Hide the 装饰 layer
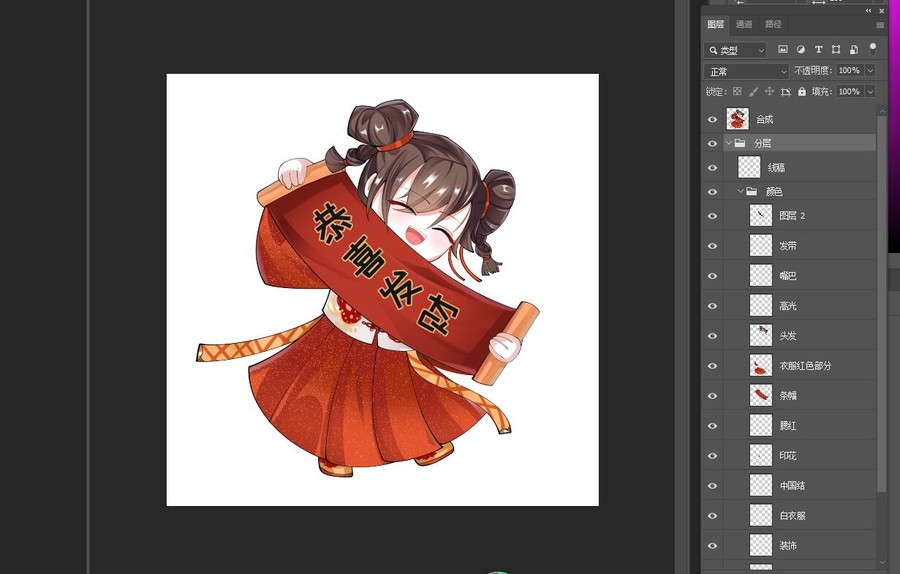The image size is (900, 574). coord(712,546)
